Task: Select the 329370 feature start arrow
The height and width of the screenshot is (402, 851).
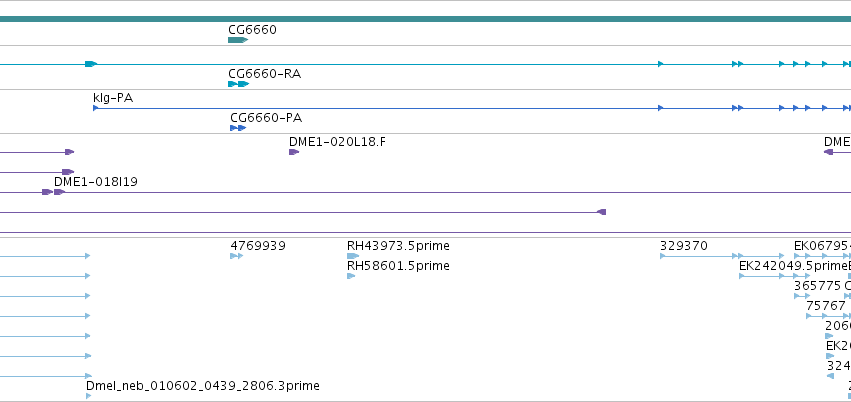Action: coord(663,256)
